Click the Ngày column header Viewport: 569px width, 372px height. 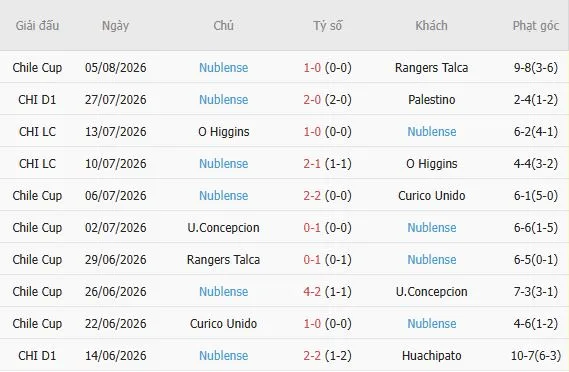(x=115, y=25)
